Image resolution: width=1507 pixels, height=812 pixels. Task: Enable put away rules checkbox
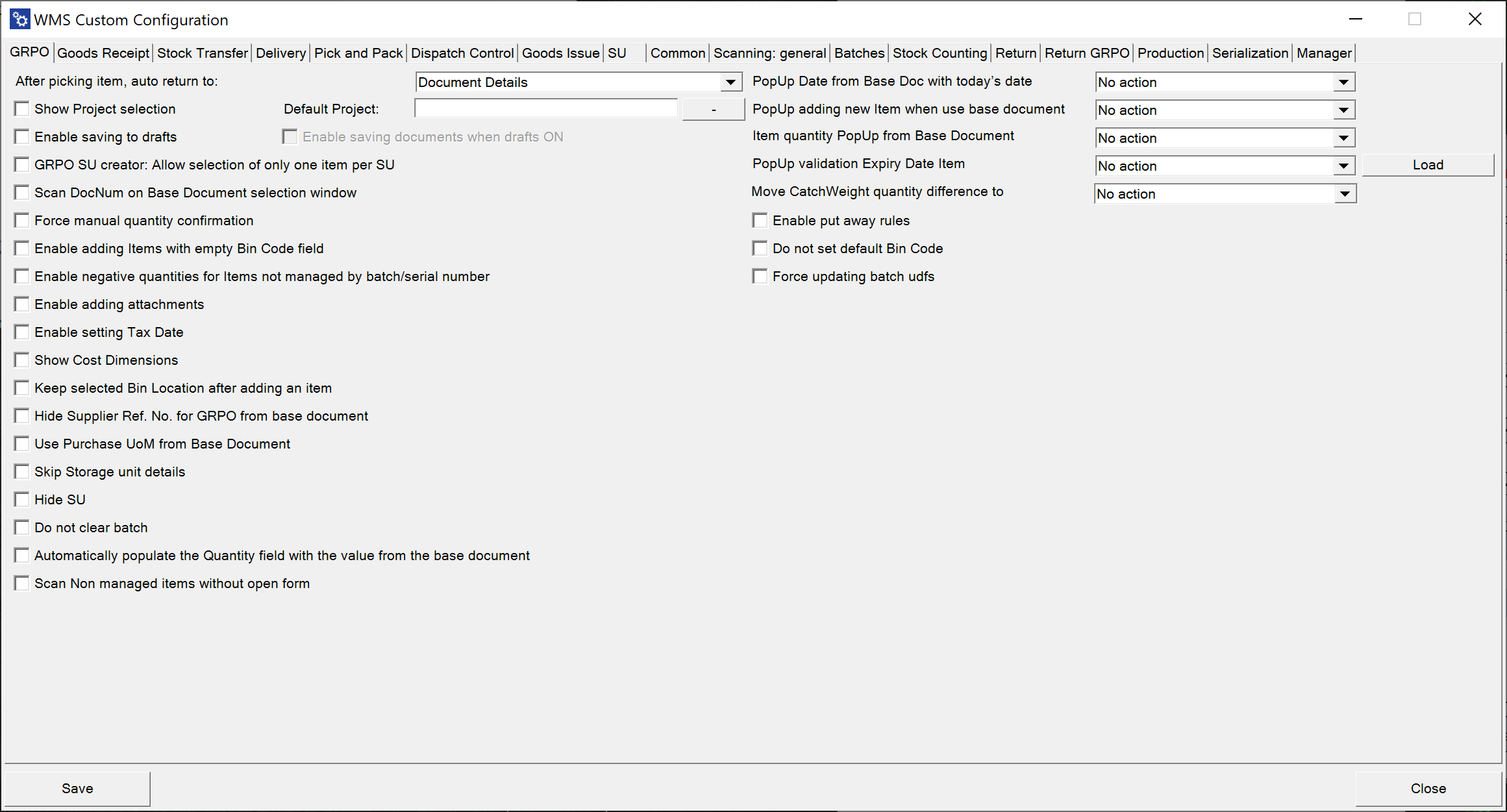[x=760, y=221]
